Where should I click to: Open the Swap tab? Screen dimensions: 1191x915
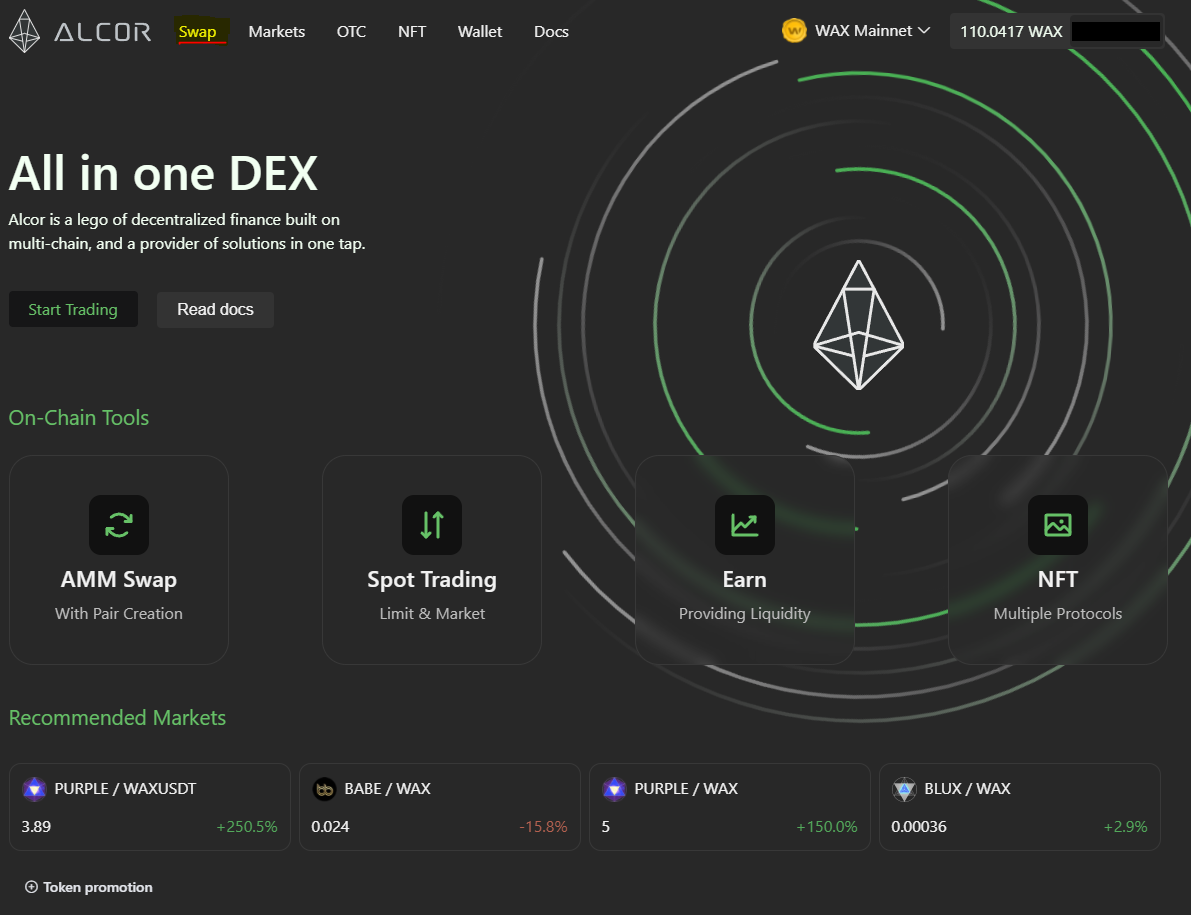tap(197, 32)
